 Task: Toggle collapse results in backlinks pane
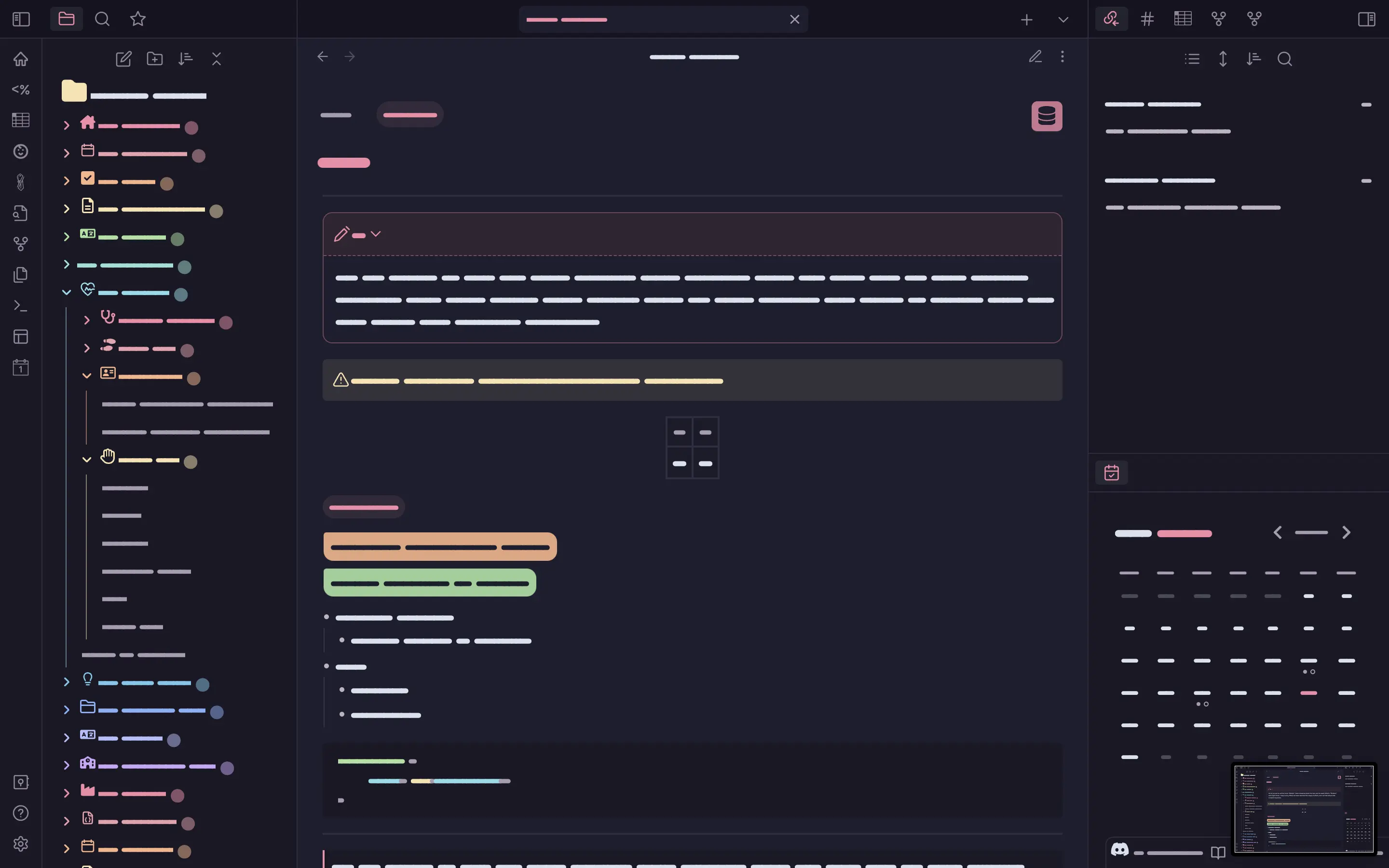coord(1192,58)
